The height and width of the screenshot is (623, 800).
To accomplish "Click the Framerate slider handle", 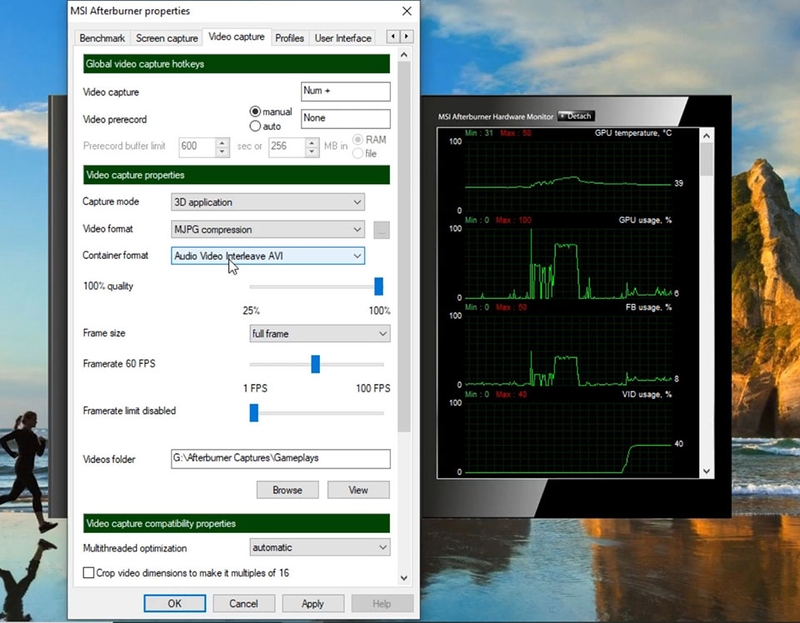I will point(315,364).
